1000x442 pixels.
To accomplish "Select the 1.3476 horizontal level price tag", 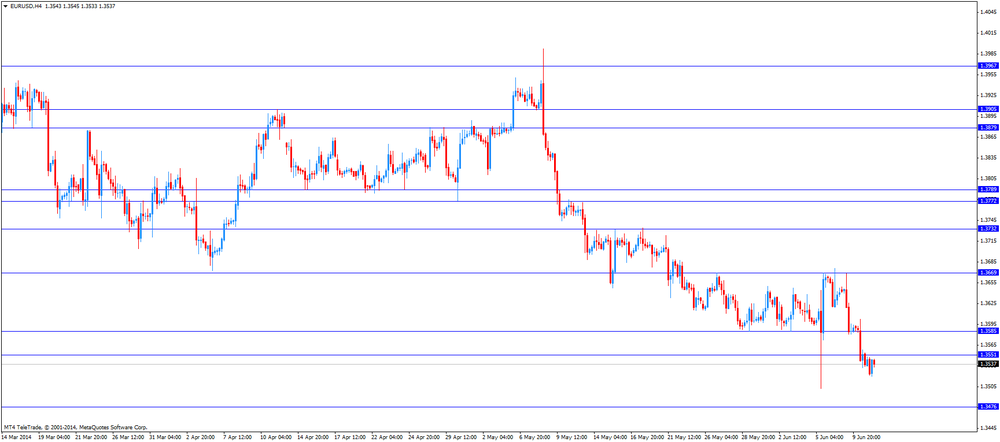I will coord(987,406).
